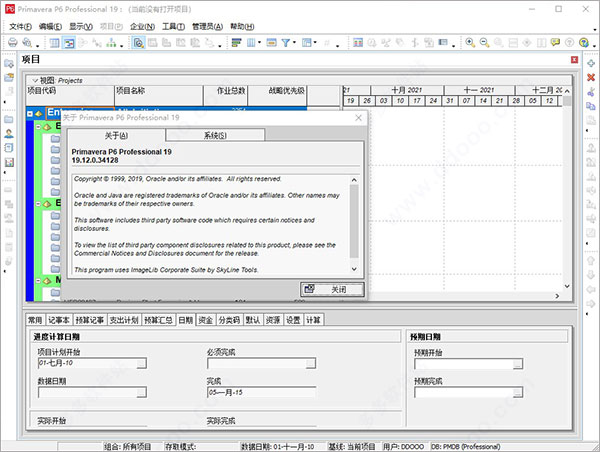Open the Bars settings icon
Viewport: 600px width, 452px height.
pos(236,42)
